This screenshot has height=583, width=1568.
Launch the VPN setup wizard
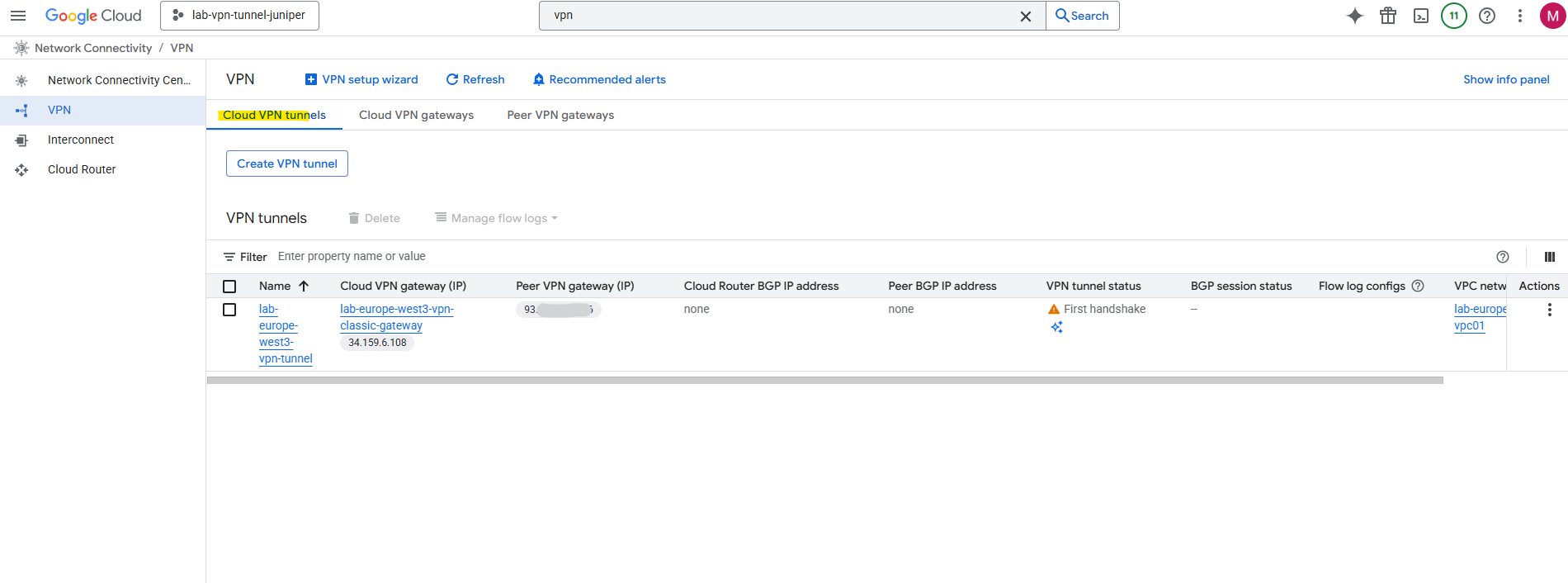pos(361,79)
